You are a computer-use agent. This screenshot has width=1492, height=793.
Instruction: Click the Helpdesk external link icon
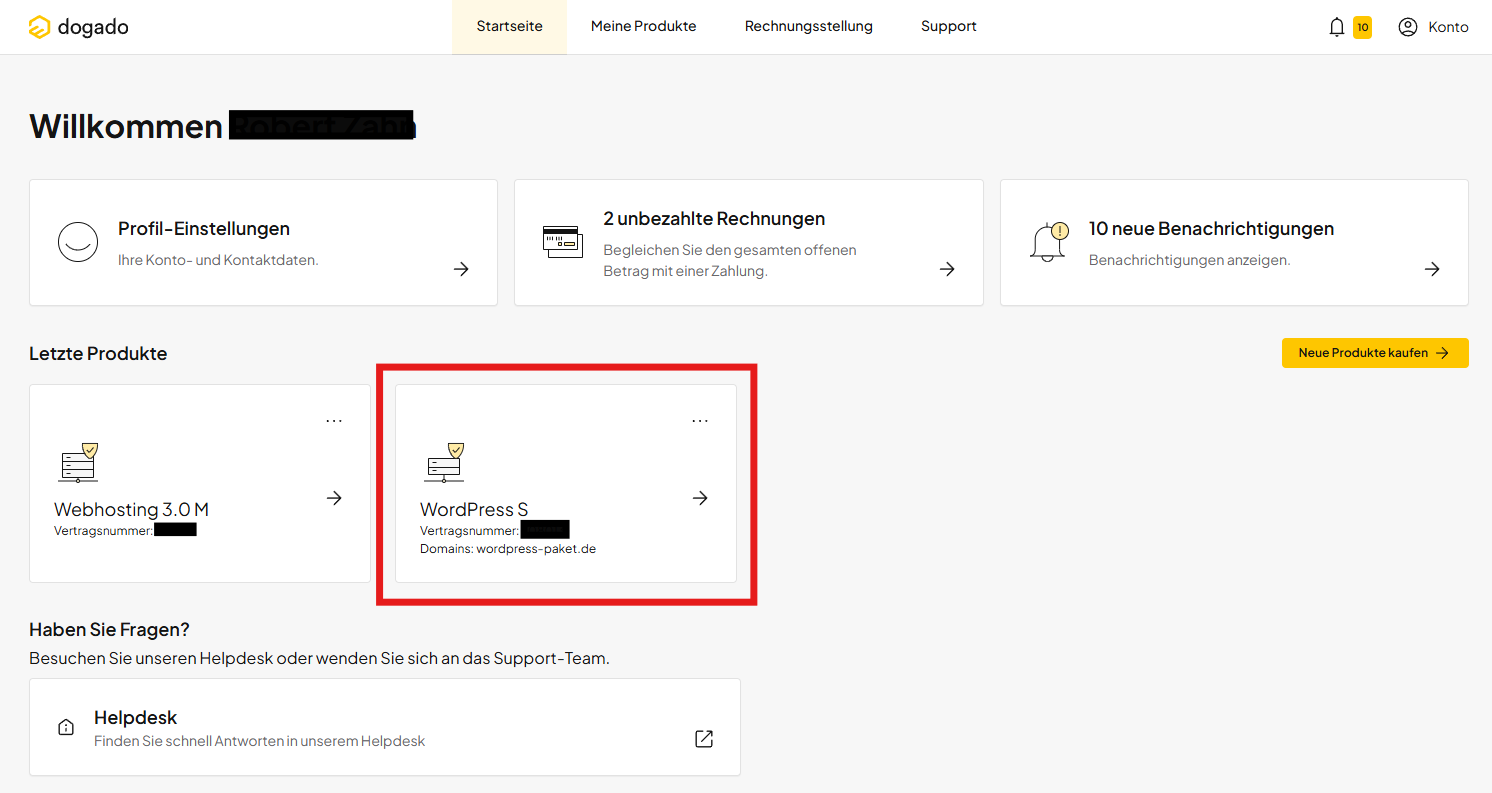(704, 739)
